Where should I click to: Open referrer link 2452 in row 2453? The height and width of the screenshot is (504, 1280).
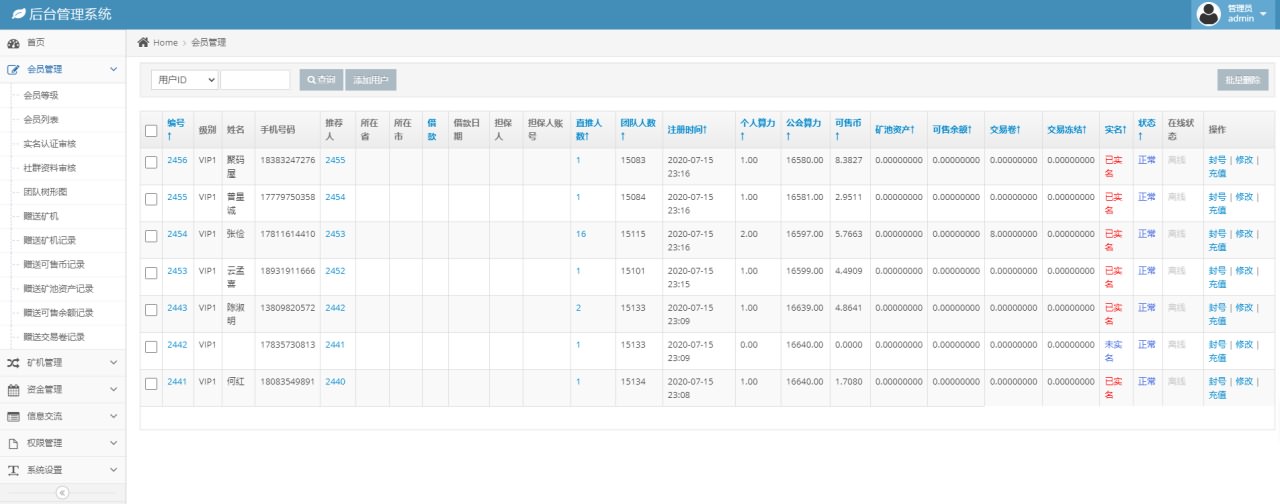click(x=335, y=271)
